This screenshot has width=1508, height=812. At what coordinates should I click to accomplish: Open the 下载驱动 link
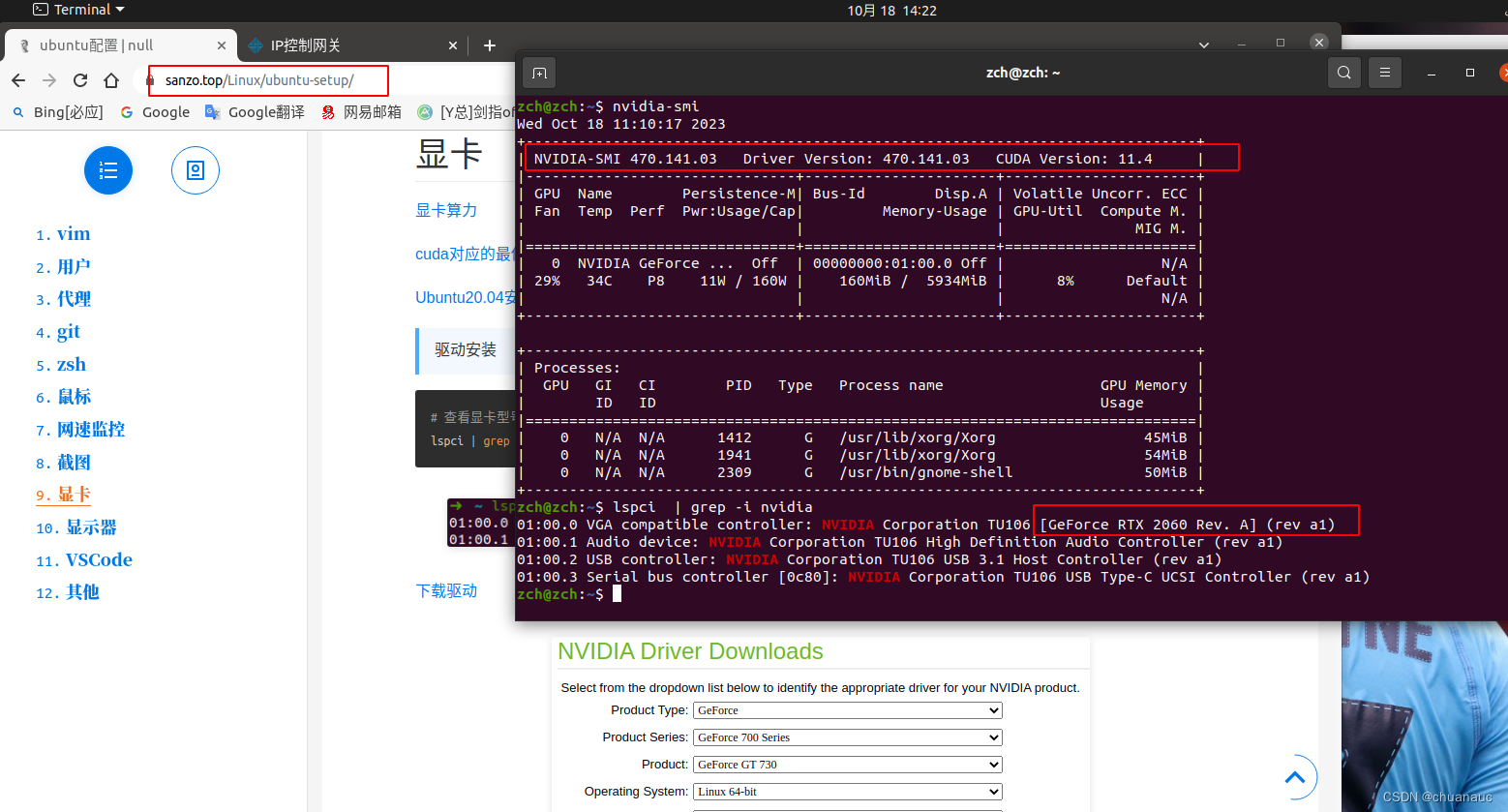tap(446, 590)
